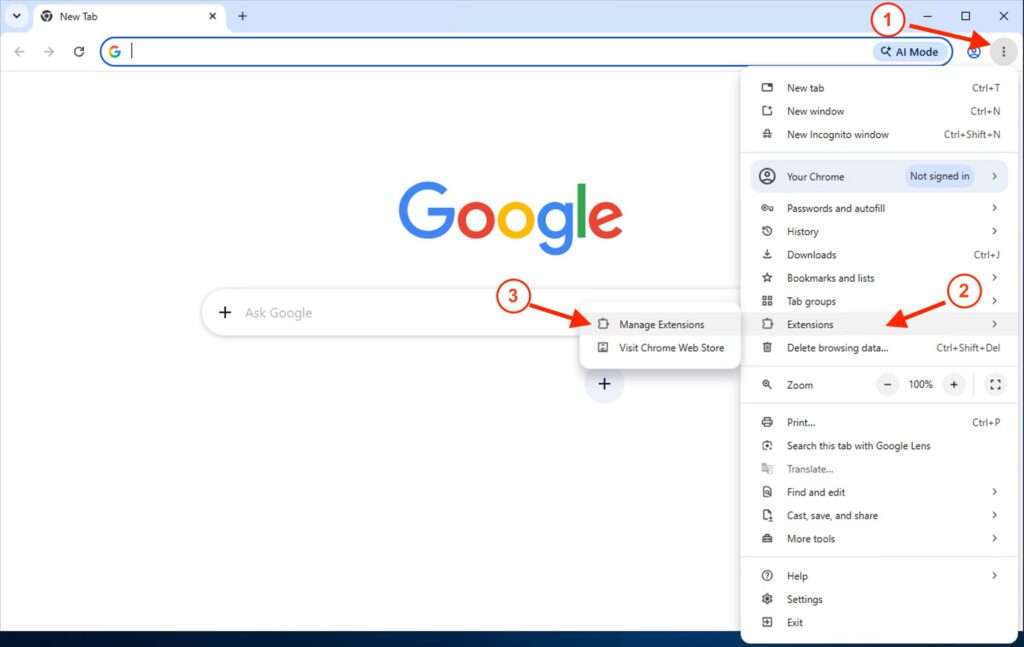
Task: Click the Not signed in badge
Action: click(939, 176)
